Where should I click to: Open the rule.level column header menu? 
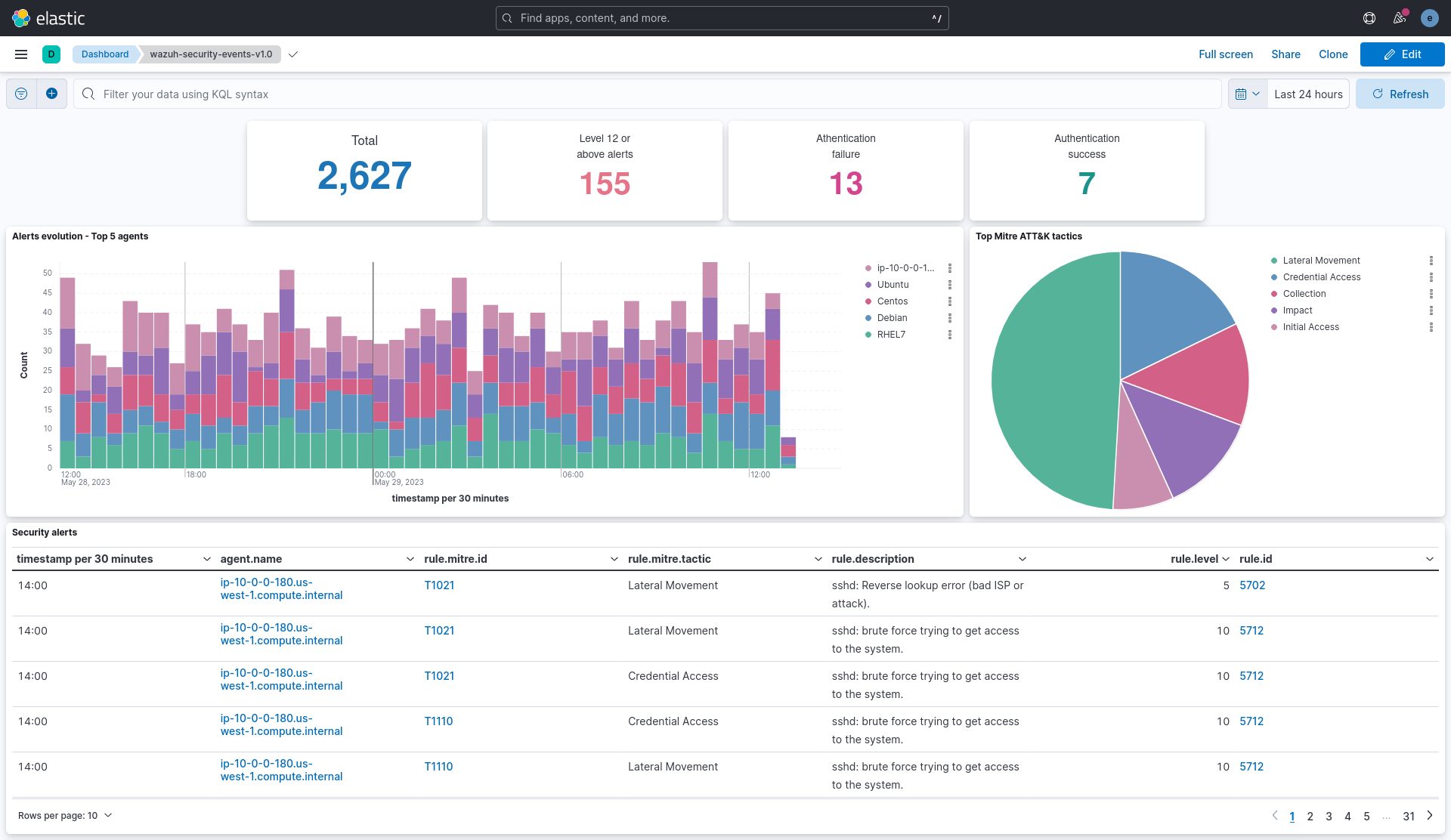pos(1225,559)
